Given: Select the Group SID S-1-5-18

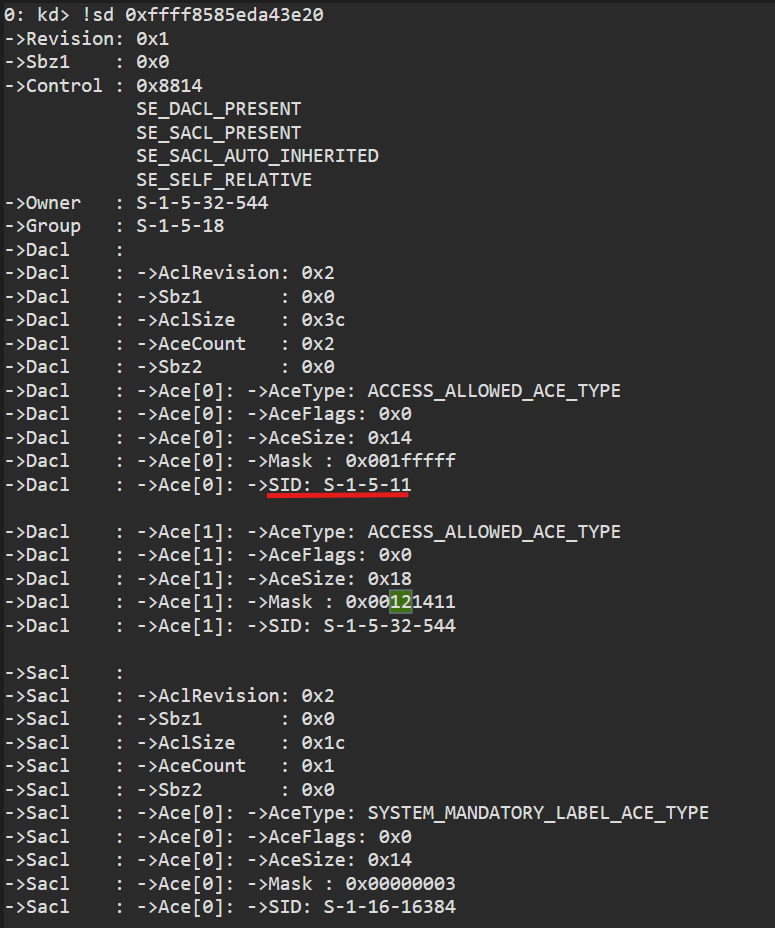Looking at the screenshot, I should pyautogui.click(x=181, y=226).
